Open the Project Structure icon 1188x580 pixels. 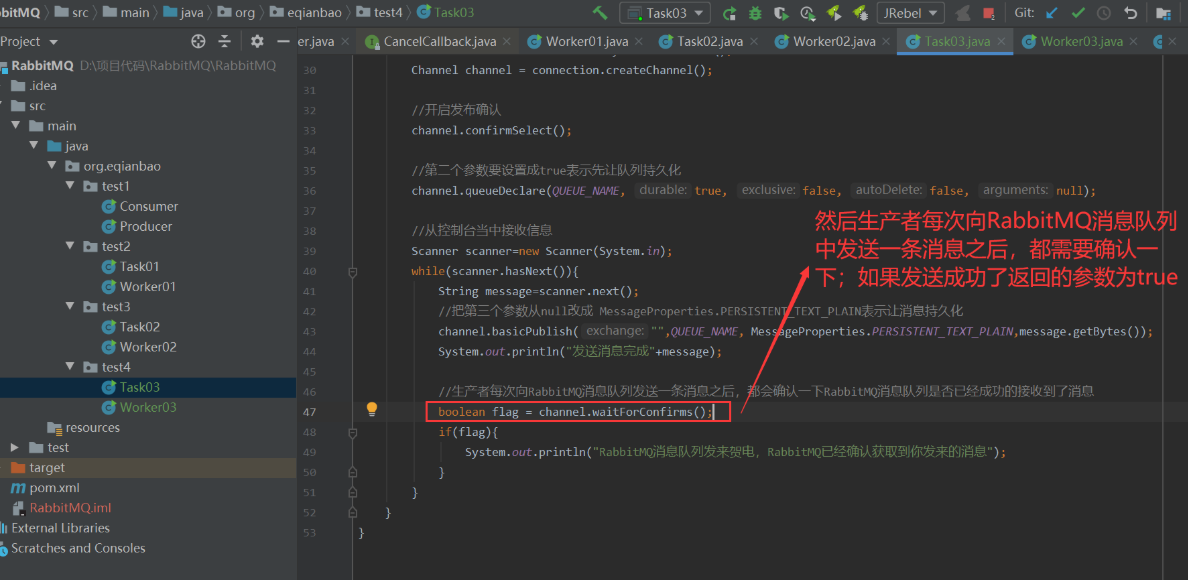(x=1162, y=13)
